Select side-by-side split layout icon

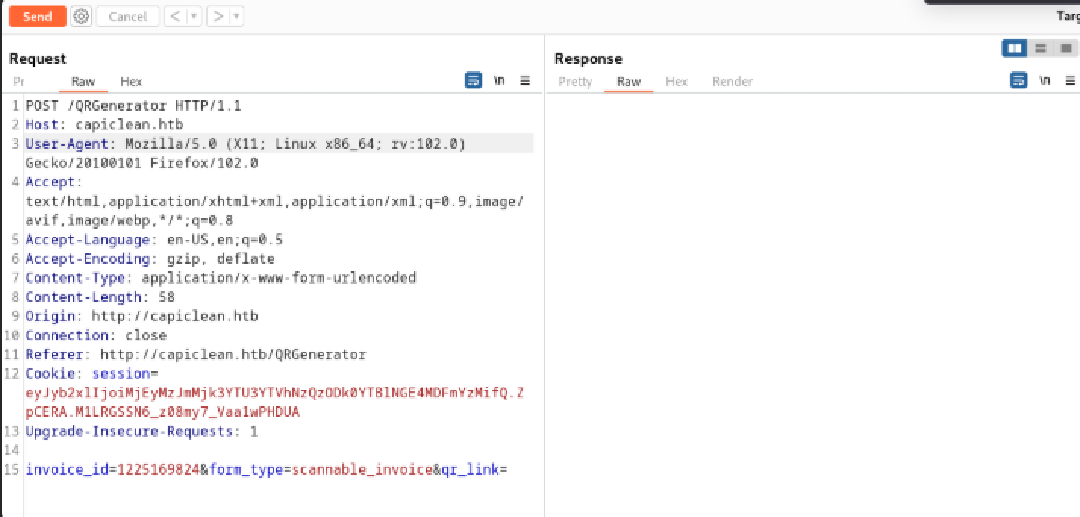[x=1015, y=48]
